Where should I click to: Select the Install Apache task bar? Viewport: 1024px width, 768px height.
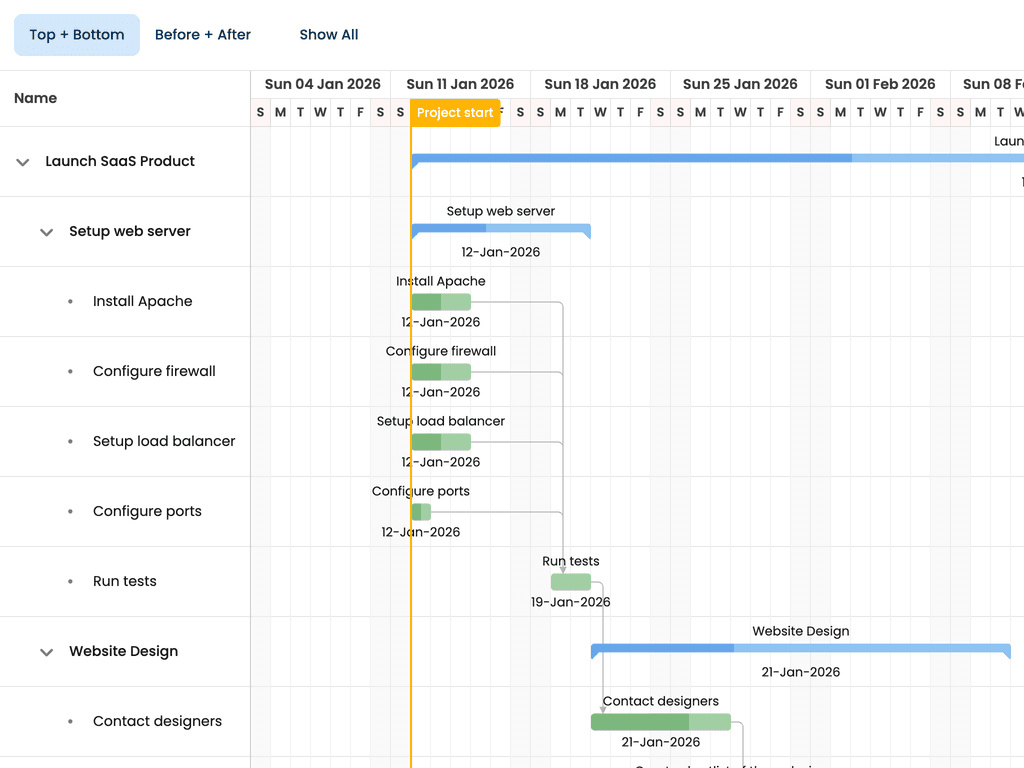tap(441, 302)
